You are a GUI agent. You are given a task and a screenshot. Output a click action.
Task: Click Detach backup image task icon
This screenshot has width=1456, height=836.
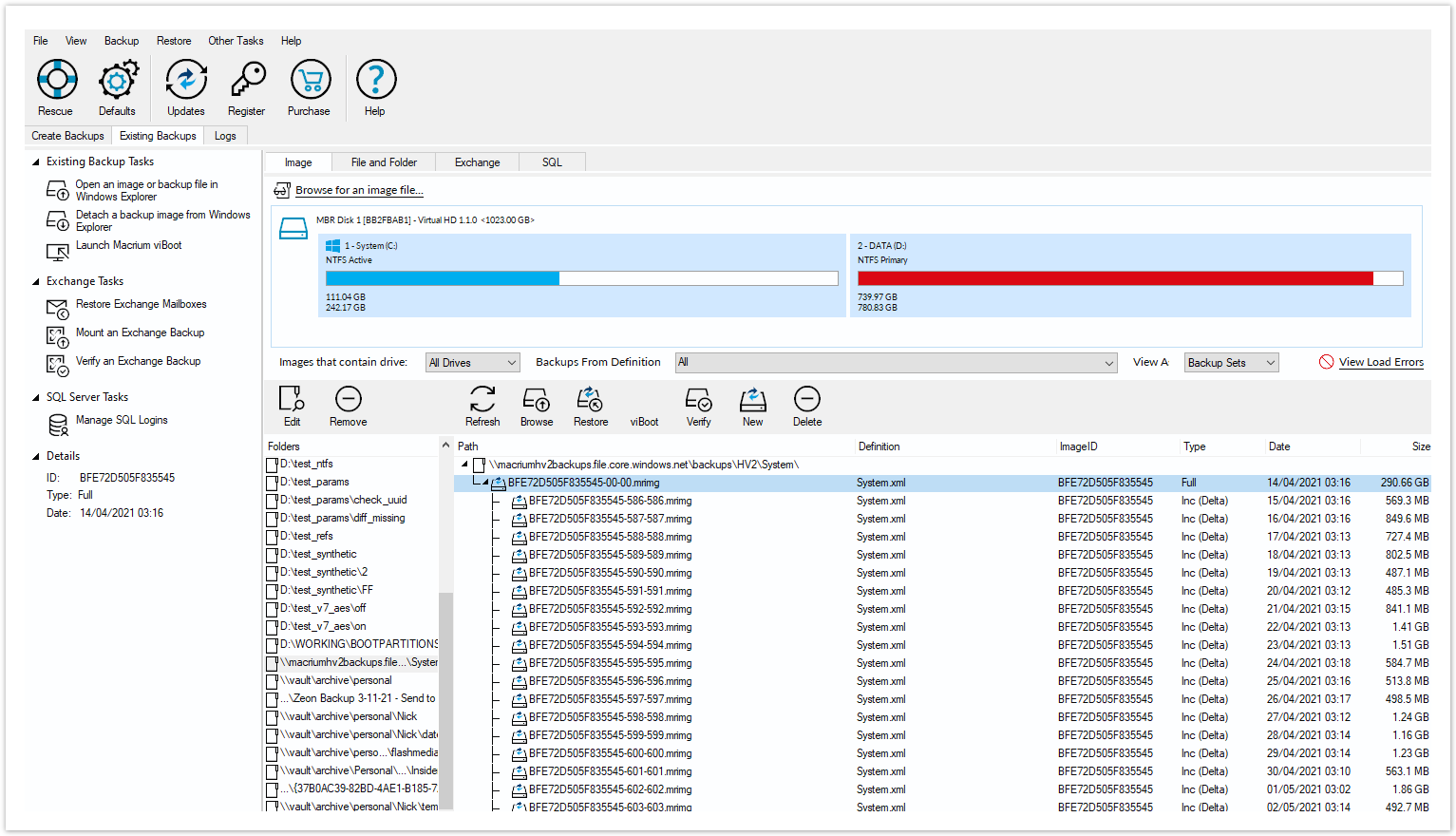58,220
